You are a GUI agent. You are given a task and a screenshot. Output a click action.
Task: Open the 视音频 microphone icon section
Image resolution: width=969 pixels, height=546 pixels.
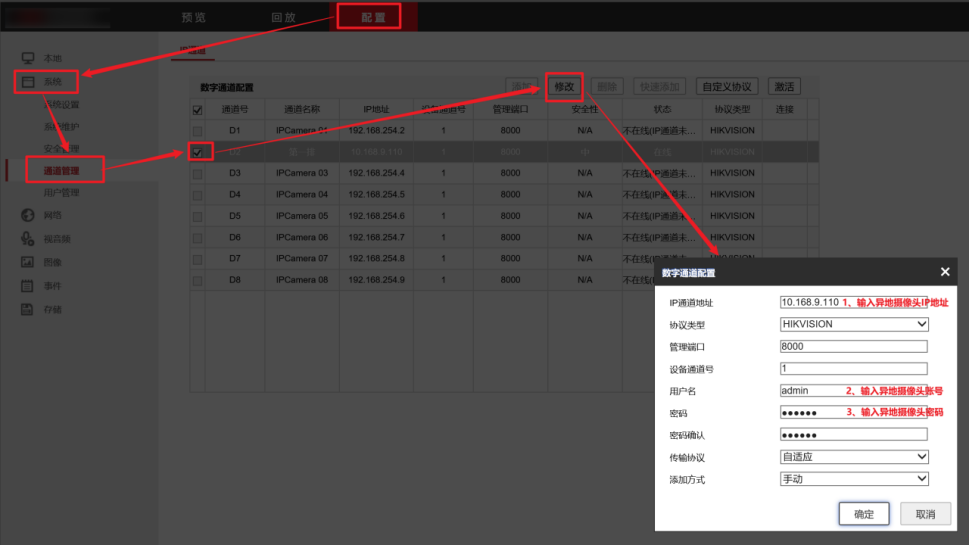click(x=28, y=238)
